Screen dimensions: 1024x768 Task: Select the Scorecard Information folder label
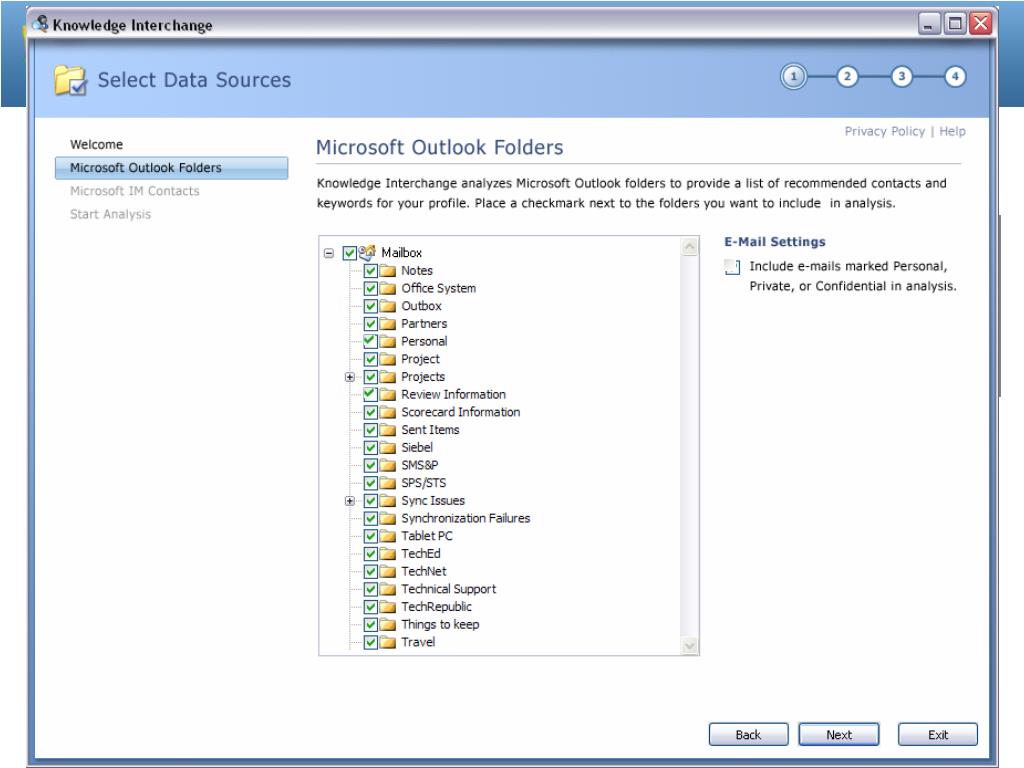tap(460, 412)
